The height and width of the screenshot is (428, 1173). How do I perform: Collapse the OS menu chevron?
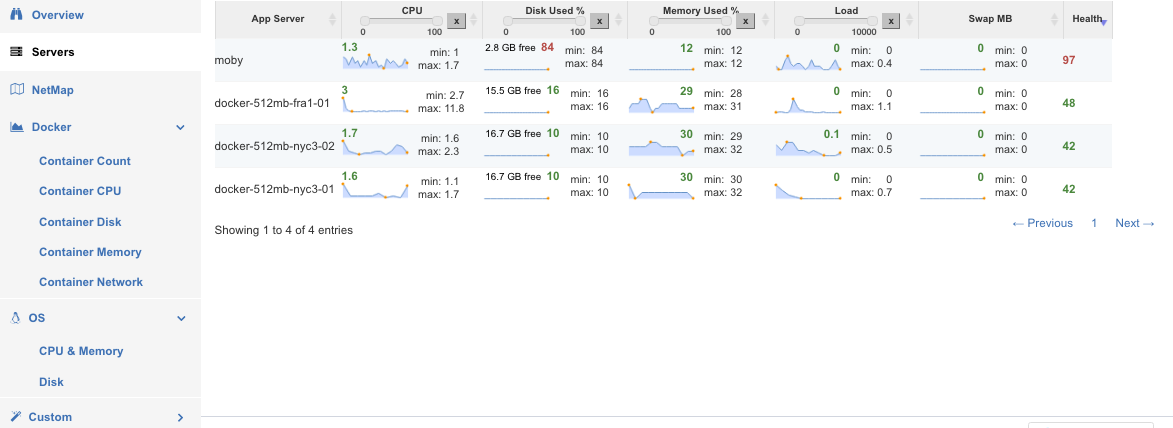click(x=180, y=318)
